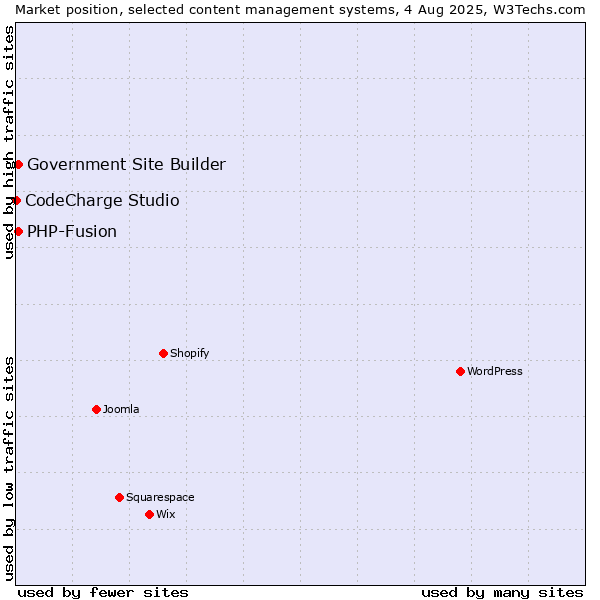Select the 'PHP-Fusion' label text
600x600 pixels.
pyautogui.click(x=72, y=232)
